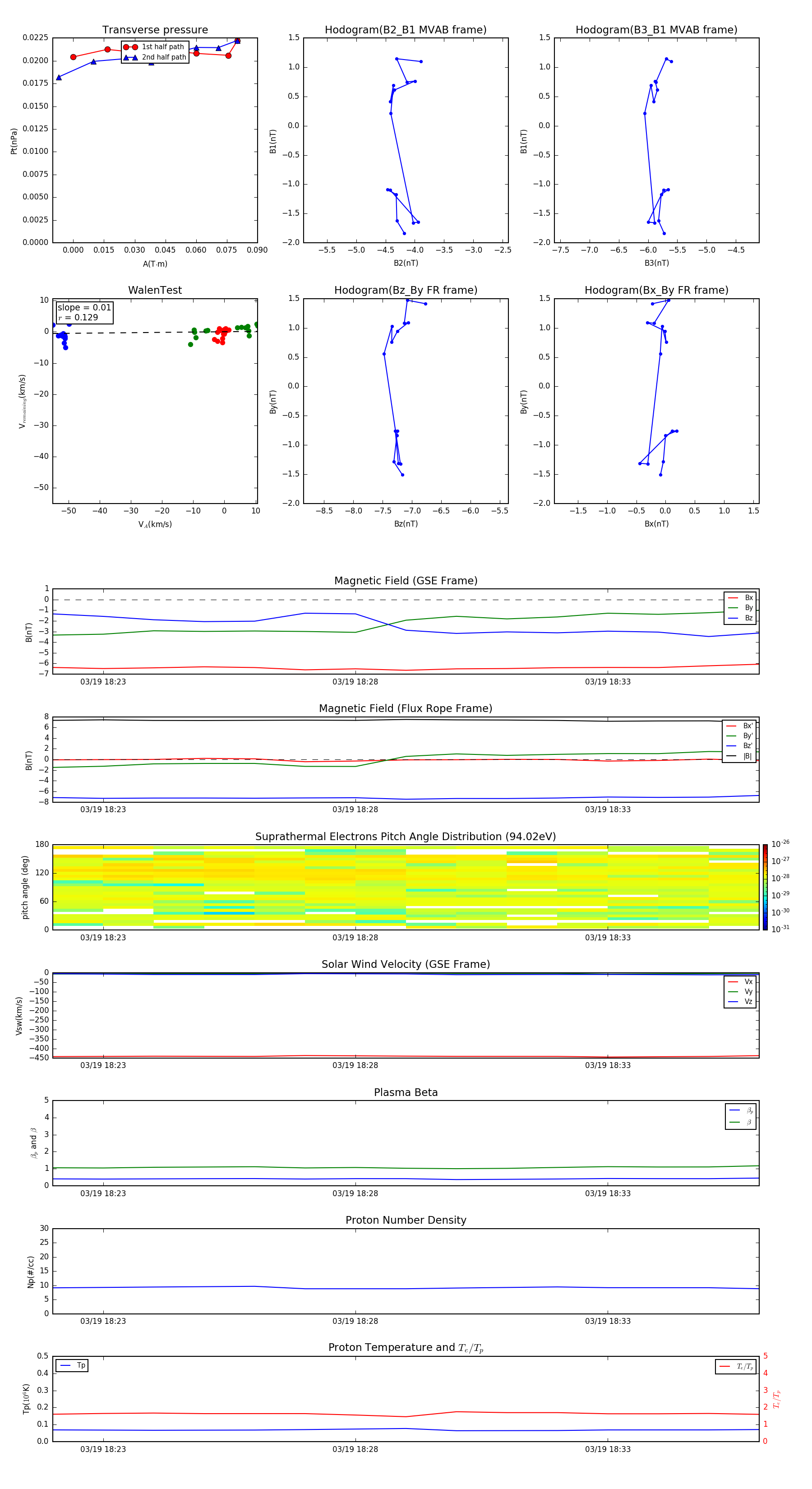Click "Hodogram(B2_B1 MVAB frame)" title
812x1489 pixels.
point(406,30)
